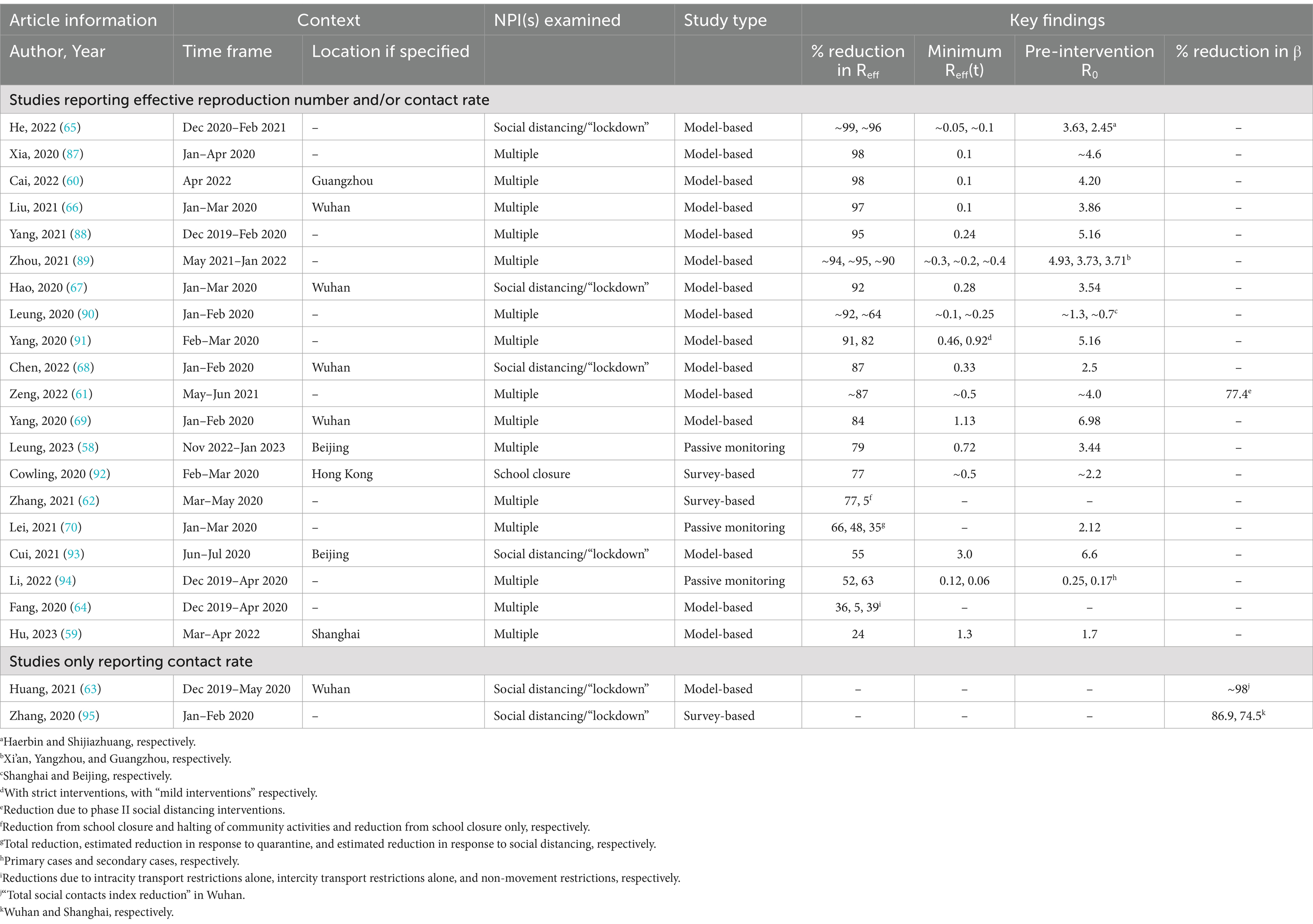Open citation link 64 for Fang, 2020
Image resolution: width=1313 pixels, height=924 pixels.
coord(81,608)
